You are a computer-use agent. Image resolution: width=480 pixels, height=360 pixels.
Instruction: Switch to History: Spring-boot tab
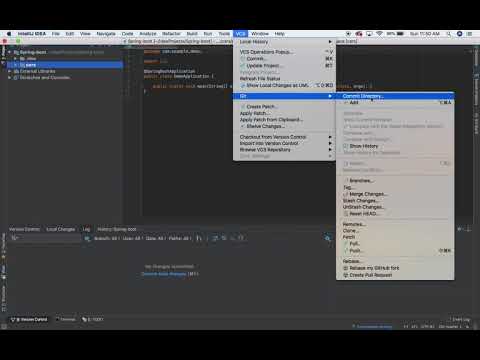(117, 229)
